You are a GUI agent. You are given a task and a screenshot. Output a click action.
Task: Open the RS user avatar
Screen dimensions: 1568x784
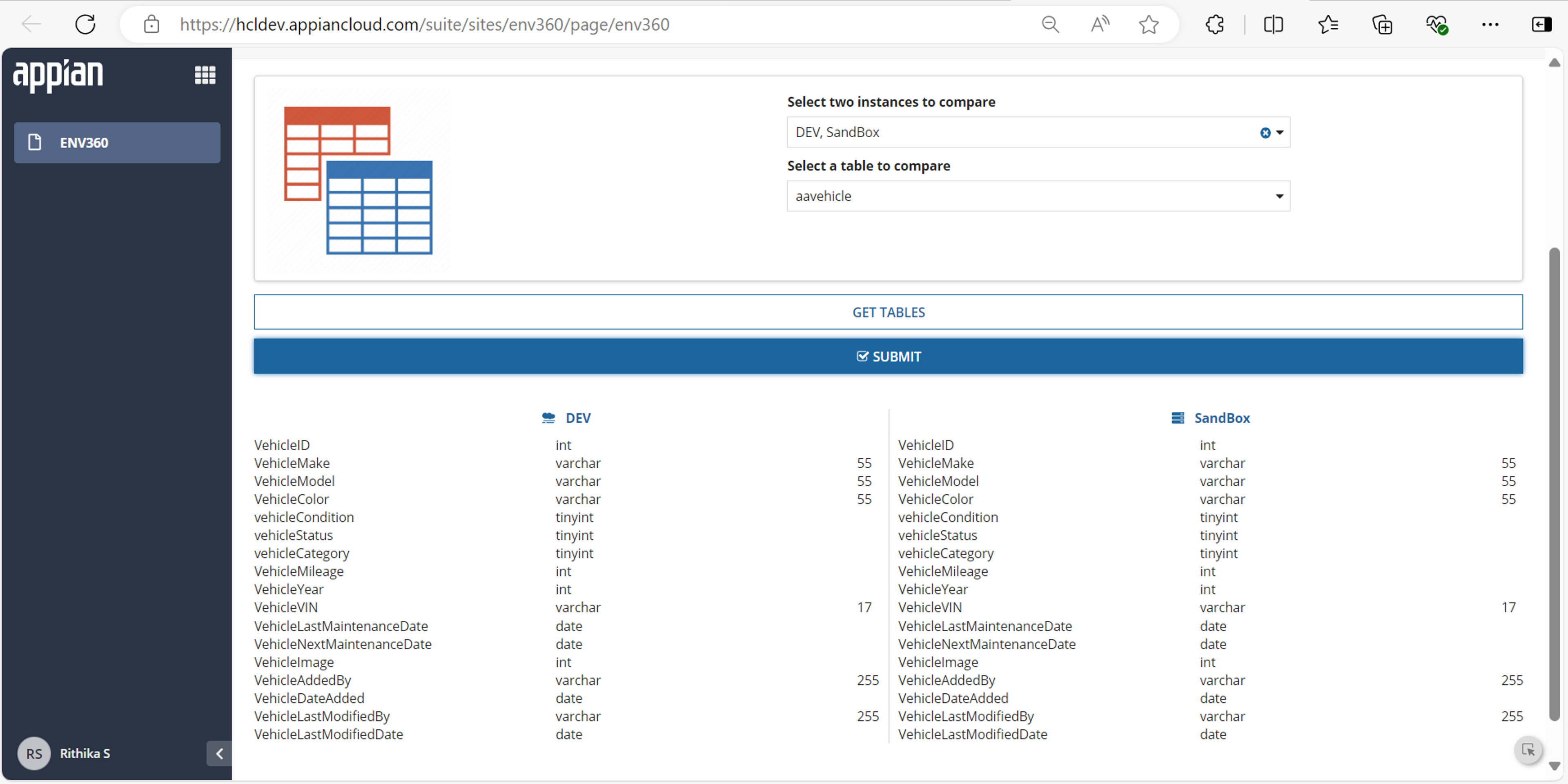coord(34,753)
